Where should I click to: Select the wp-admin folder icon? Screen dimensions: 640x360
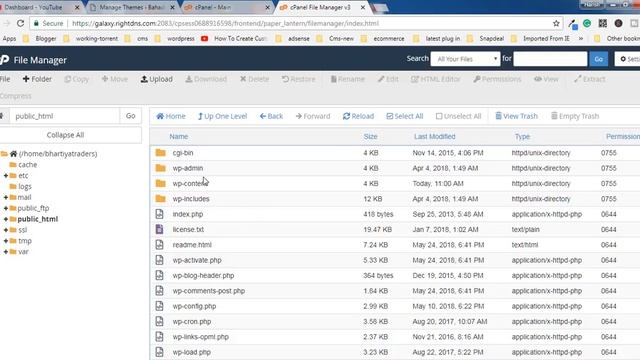160,168
